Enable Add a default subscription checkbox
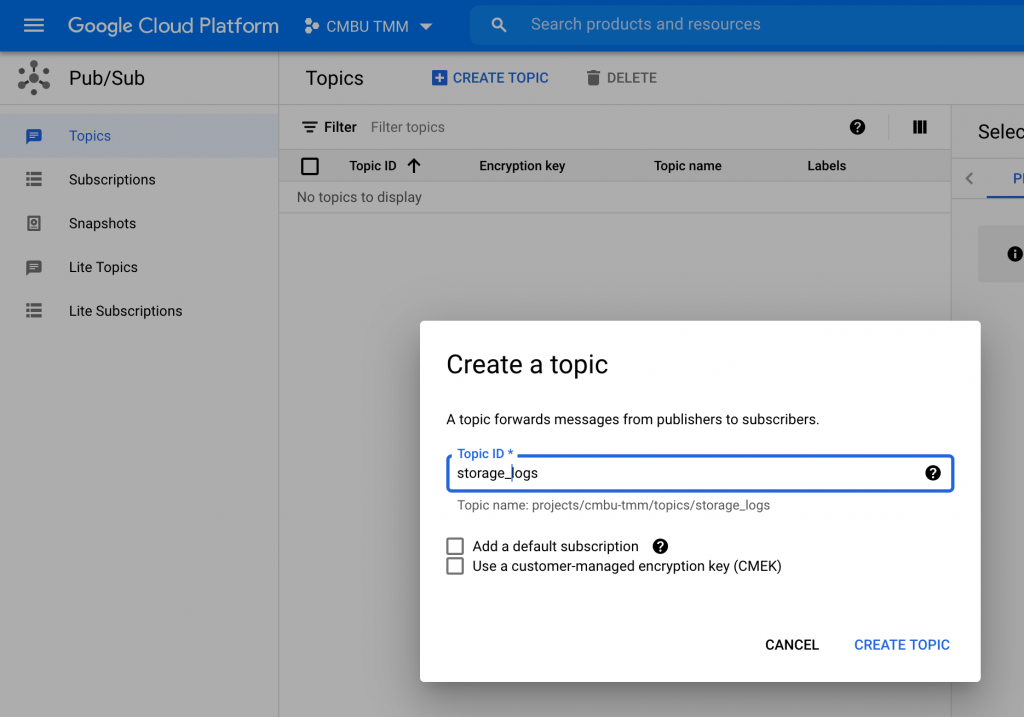Viewport: 1024px width, 717px height. [455, 546]
